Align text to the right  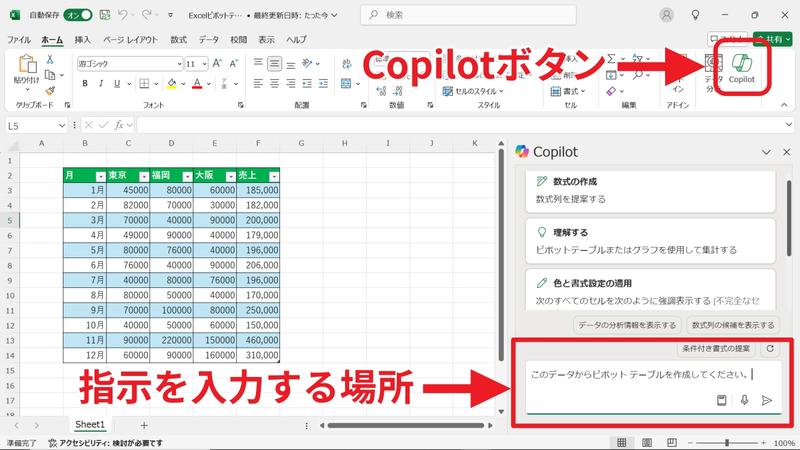pyautogui.click(x=291, y=84)
